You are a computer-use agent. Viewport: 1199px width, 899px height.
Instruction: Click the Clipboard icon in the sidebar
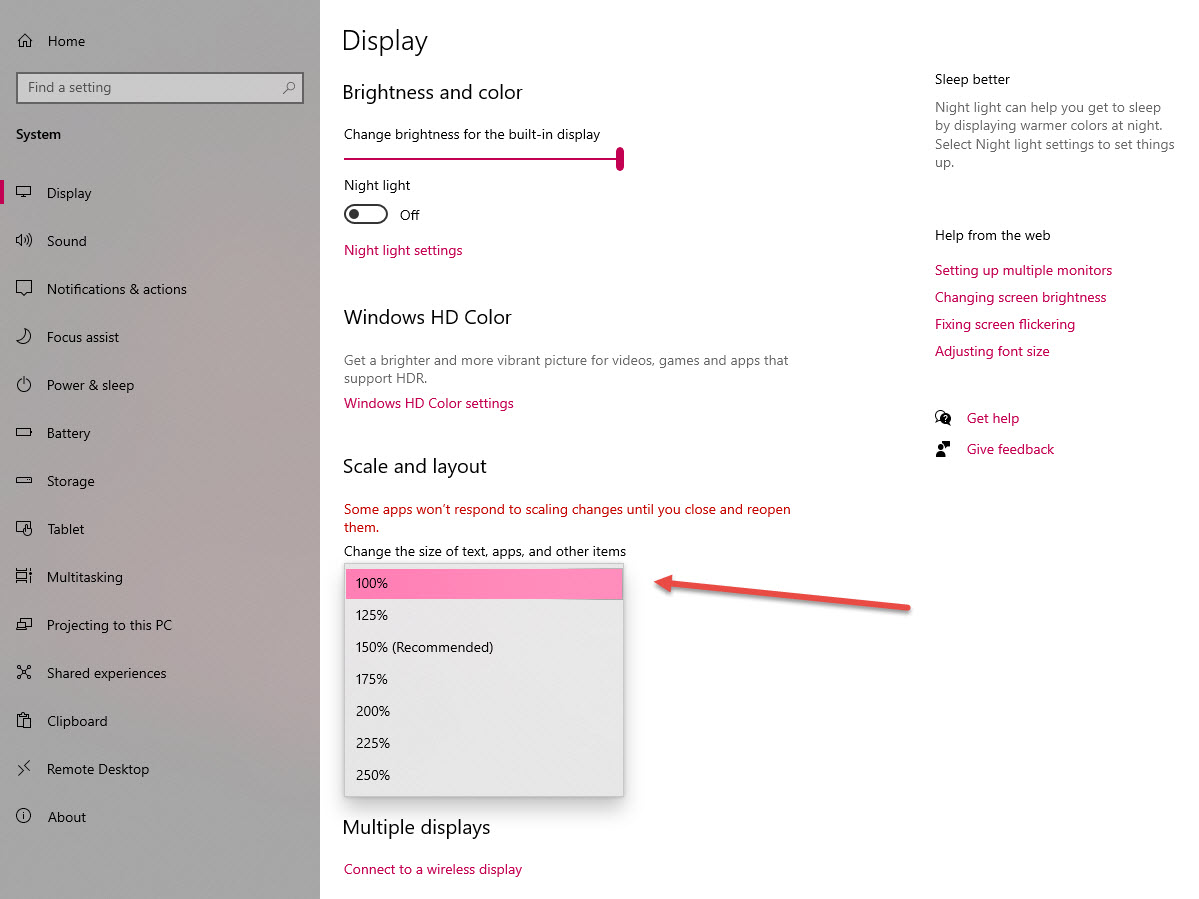[24, 720]
